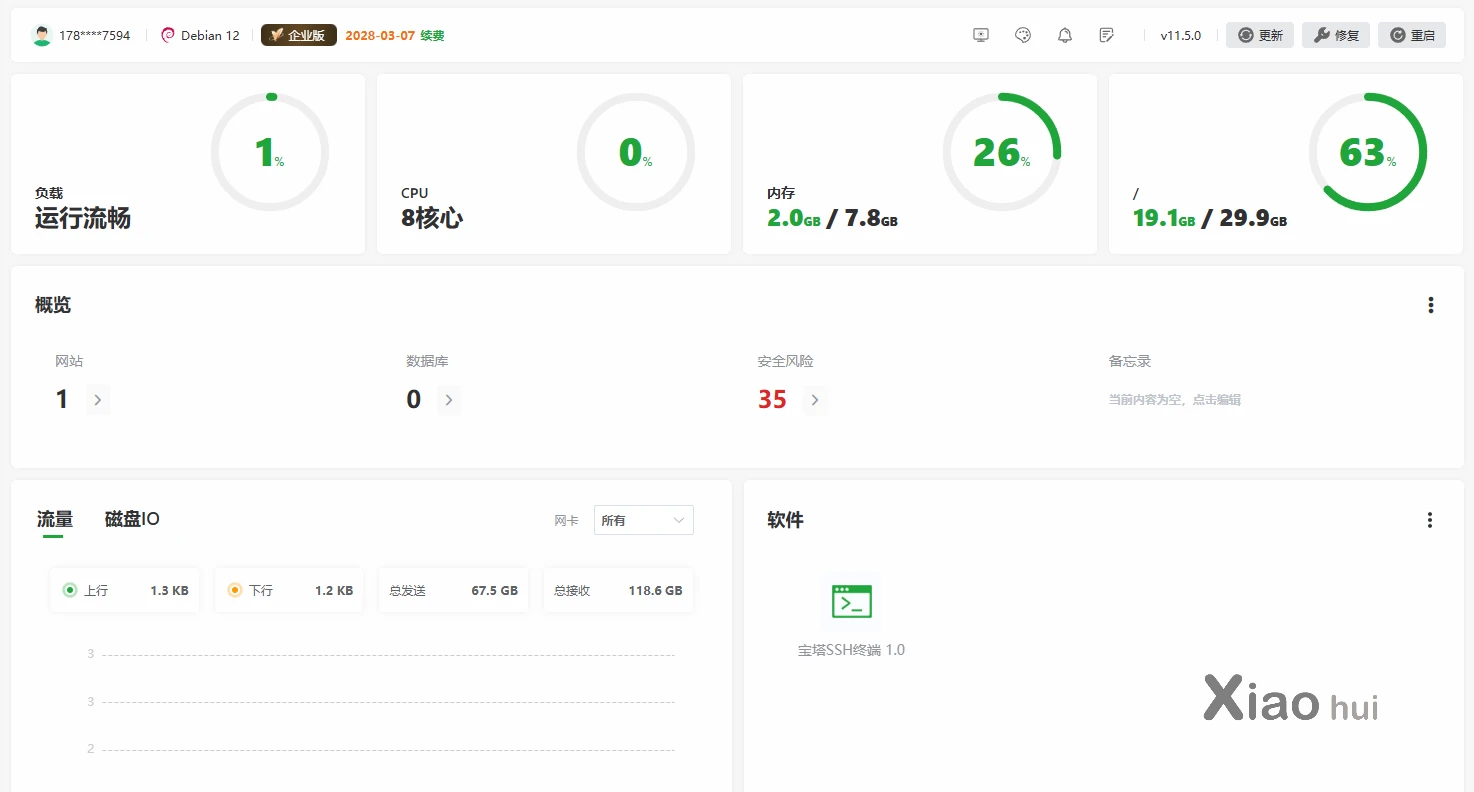
Task: Click the Debian logo icon
Action: click(168, 35)
